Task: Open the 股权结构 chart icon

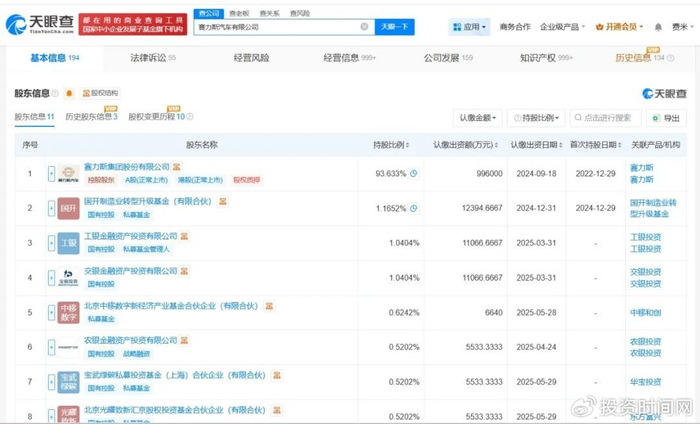Action: tap(99, 93)
